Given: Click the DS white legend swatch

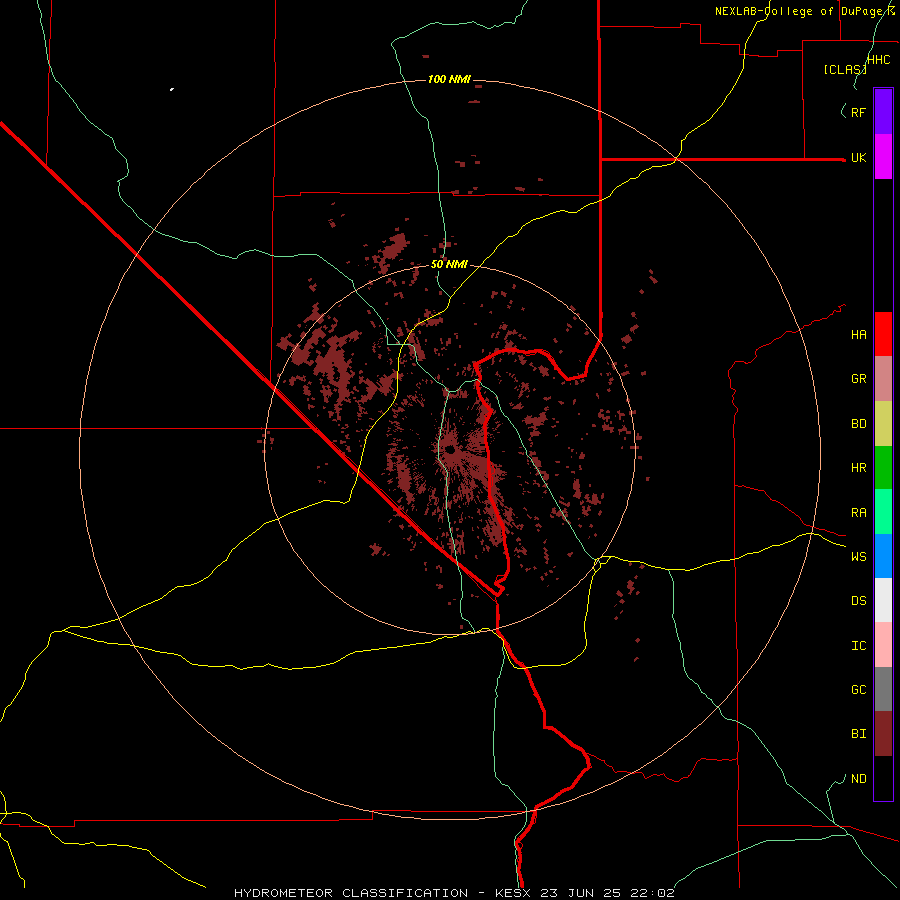Looking at the screenshot, I should pyautogui.click(x=883, y=600).
